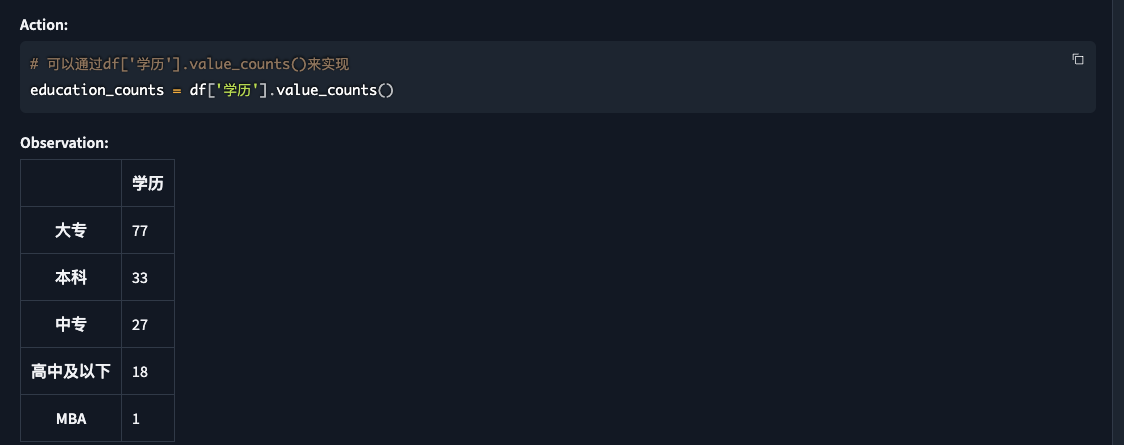Select the 高中及以下 row label
The width and height of the screenshot is (1124, 445).
click(x=71, y=371)
